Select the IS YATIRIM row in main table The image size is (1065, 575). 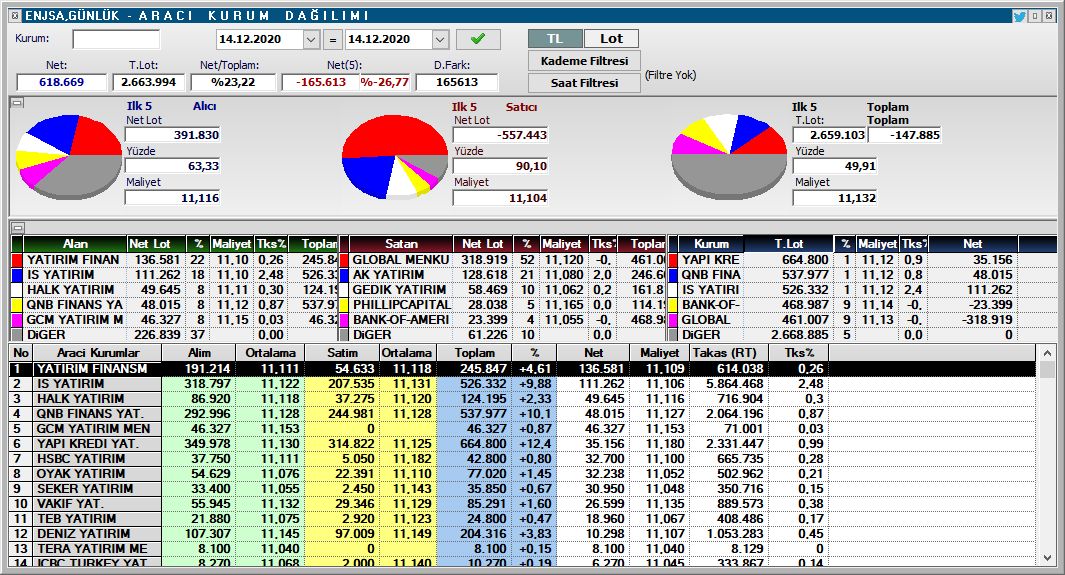tap(523, 384)
